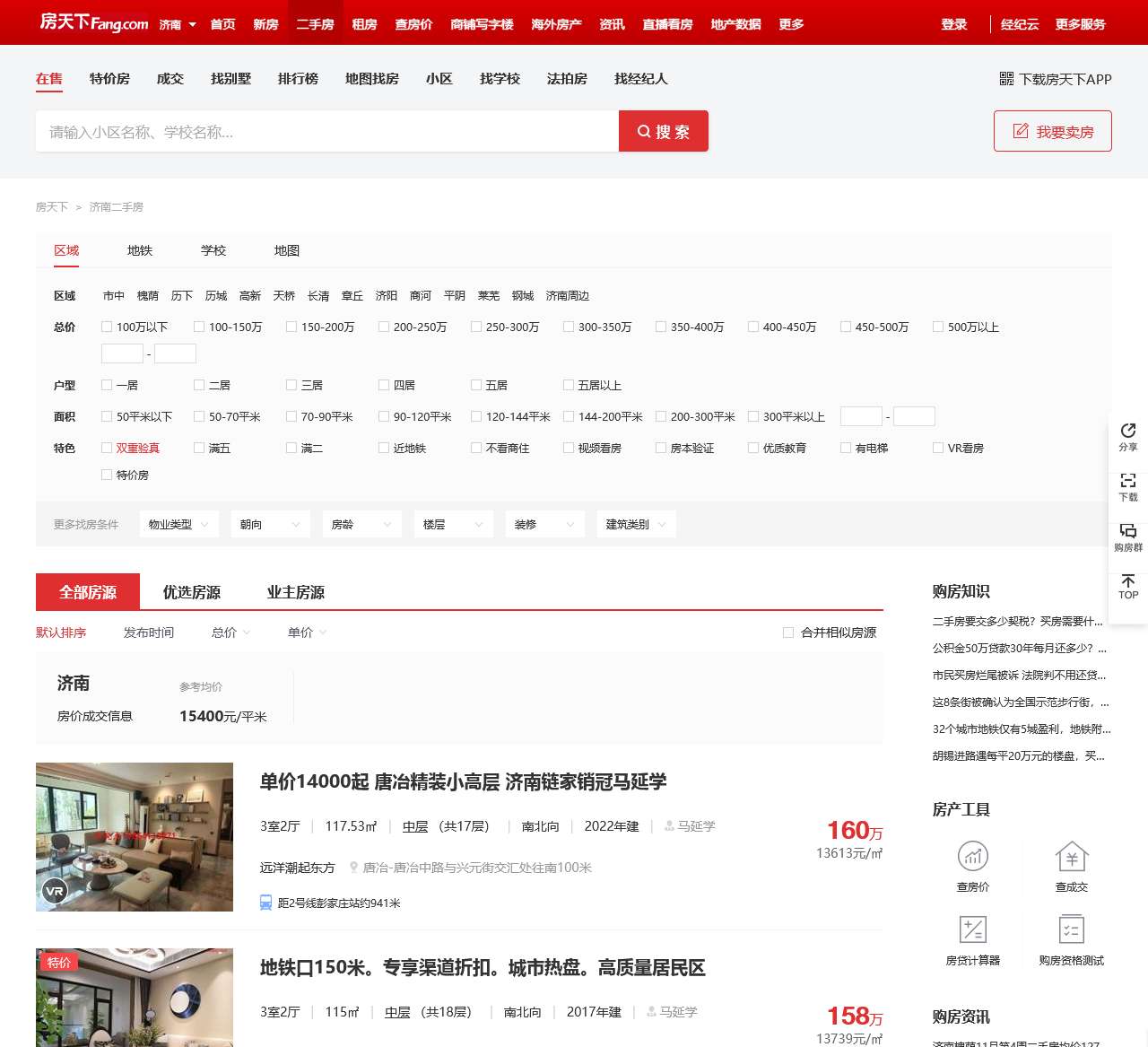Screen dimensions: 1148x1047
Task: Click the 下载 download icon in side panel
Action: point(1127,485)
